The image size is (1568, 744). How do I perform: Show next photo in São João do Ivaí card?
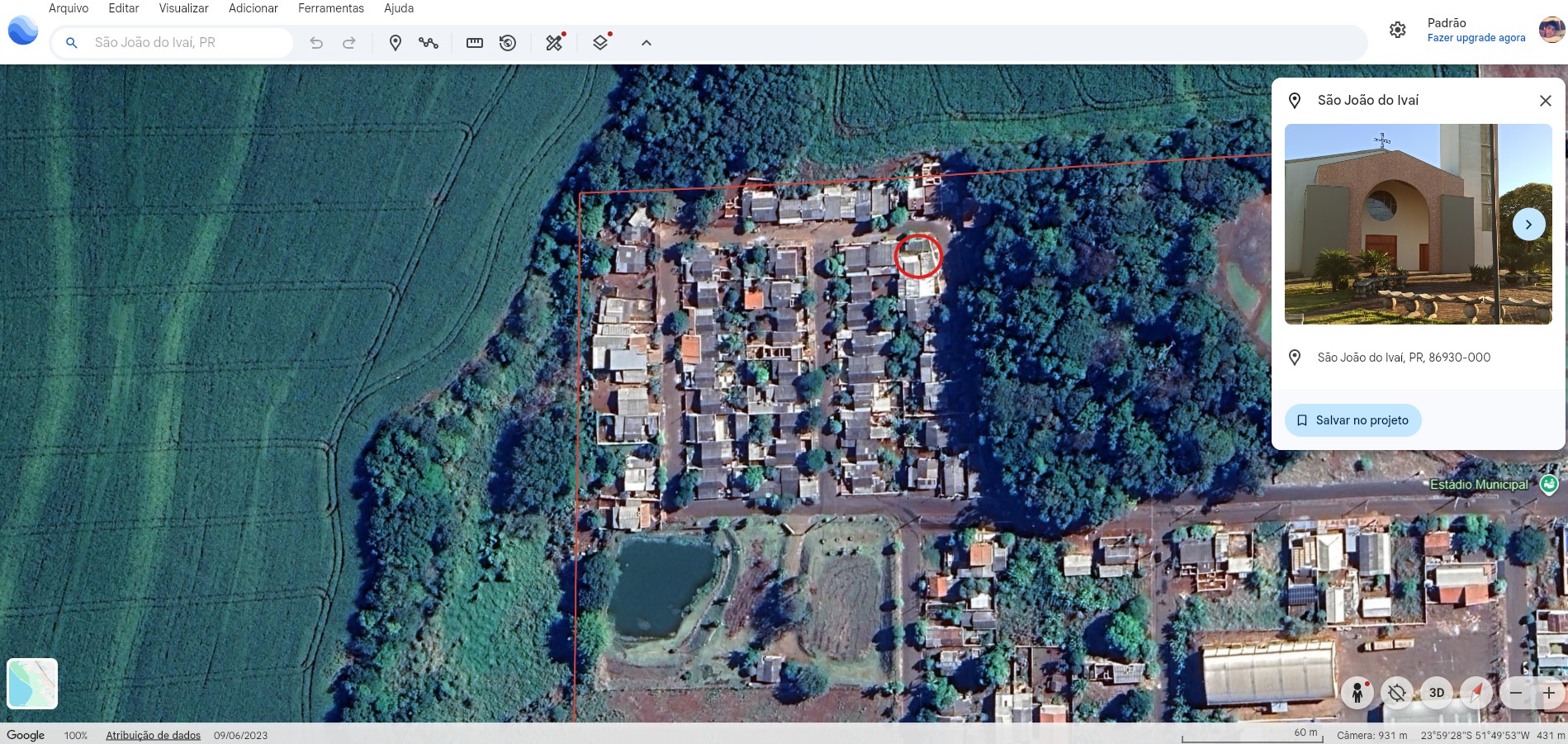[1528, 225]
